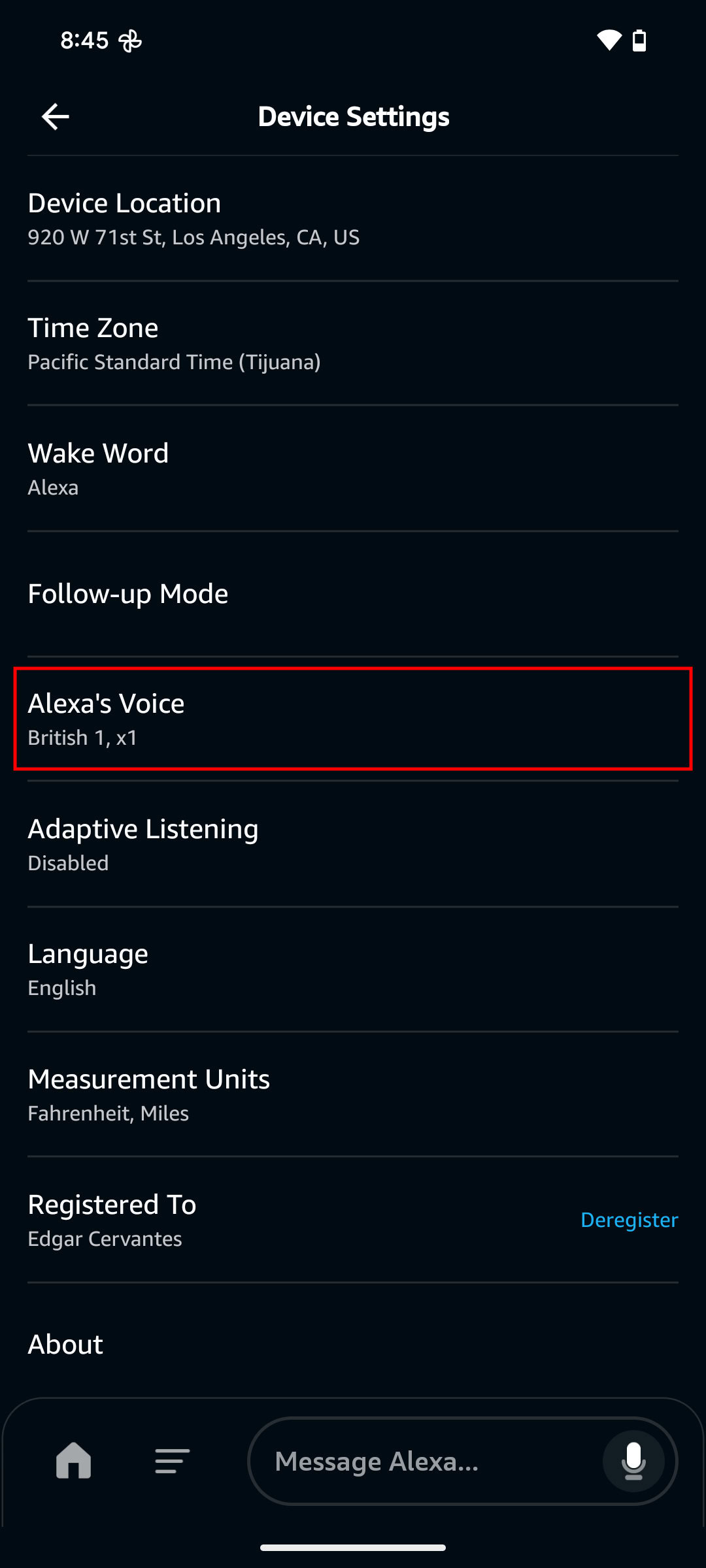Open Adaptive Listening setting
The height and width of the screenshot is (1568, 706).
[x=353, y=844]
